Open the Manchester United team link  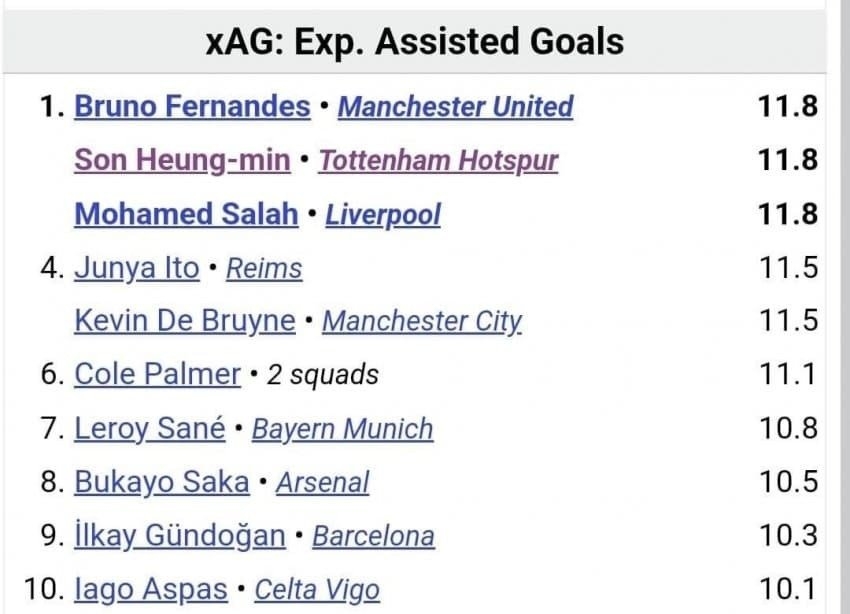455,107
